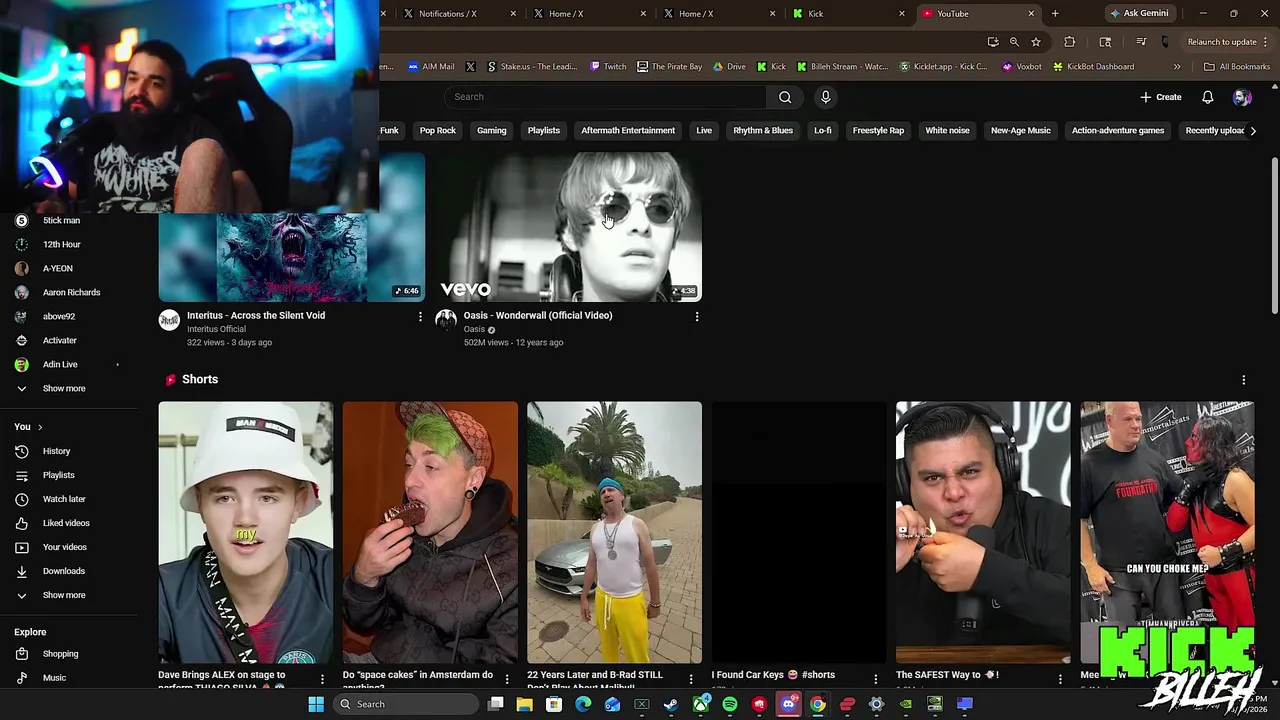Close the Kick browser tab

pos(902,14)
